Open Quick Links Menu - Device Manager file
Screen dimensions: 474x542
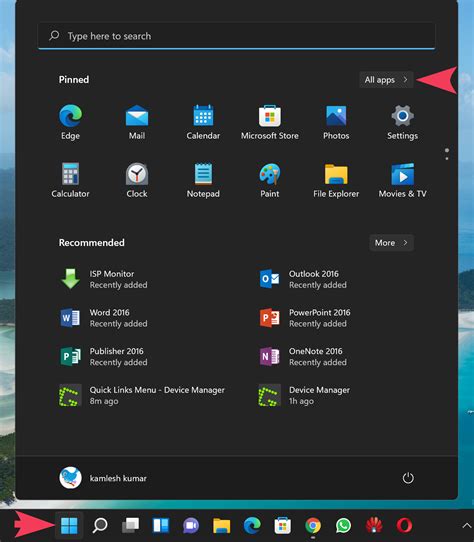coord(142,395)
